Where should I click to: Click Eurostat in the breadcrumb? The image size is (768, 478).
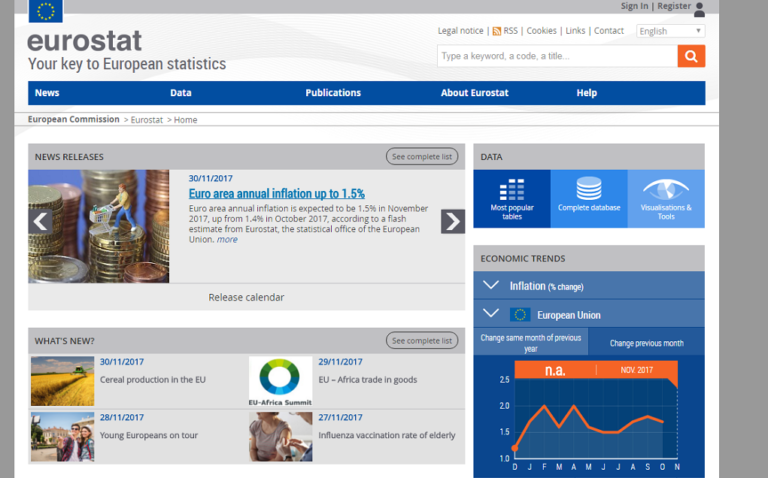tap(146, 120)
